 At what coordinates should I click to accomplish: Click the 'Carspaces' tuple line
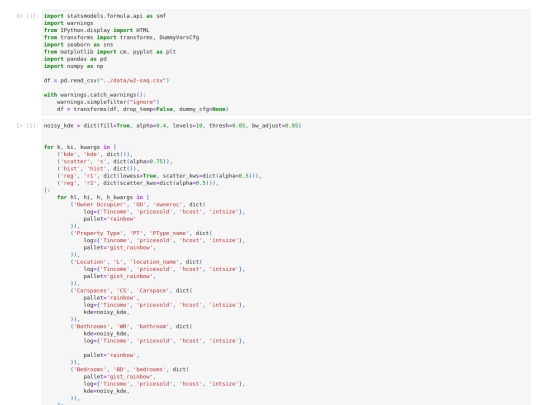132,291
